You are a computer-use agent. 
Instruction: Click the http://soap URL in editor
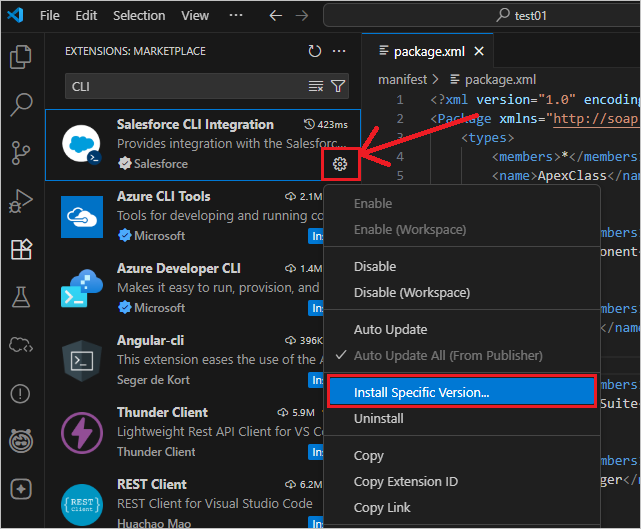(x=596, y=119)
